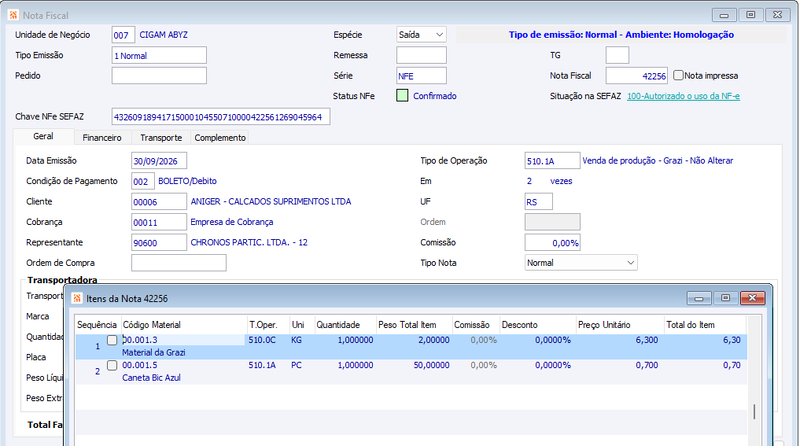800x446 pixels.
Task: Click the 6,300 unit price cell
Action: pos(646,340)
